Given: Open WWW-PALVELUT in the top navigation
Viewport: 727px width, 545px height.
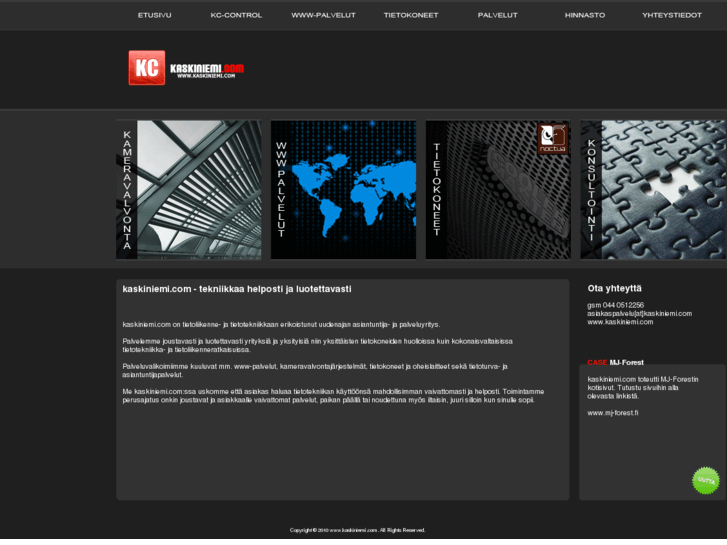Looking at the screenshot, I should point(323,15).
